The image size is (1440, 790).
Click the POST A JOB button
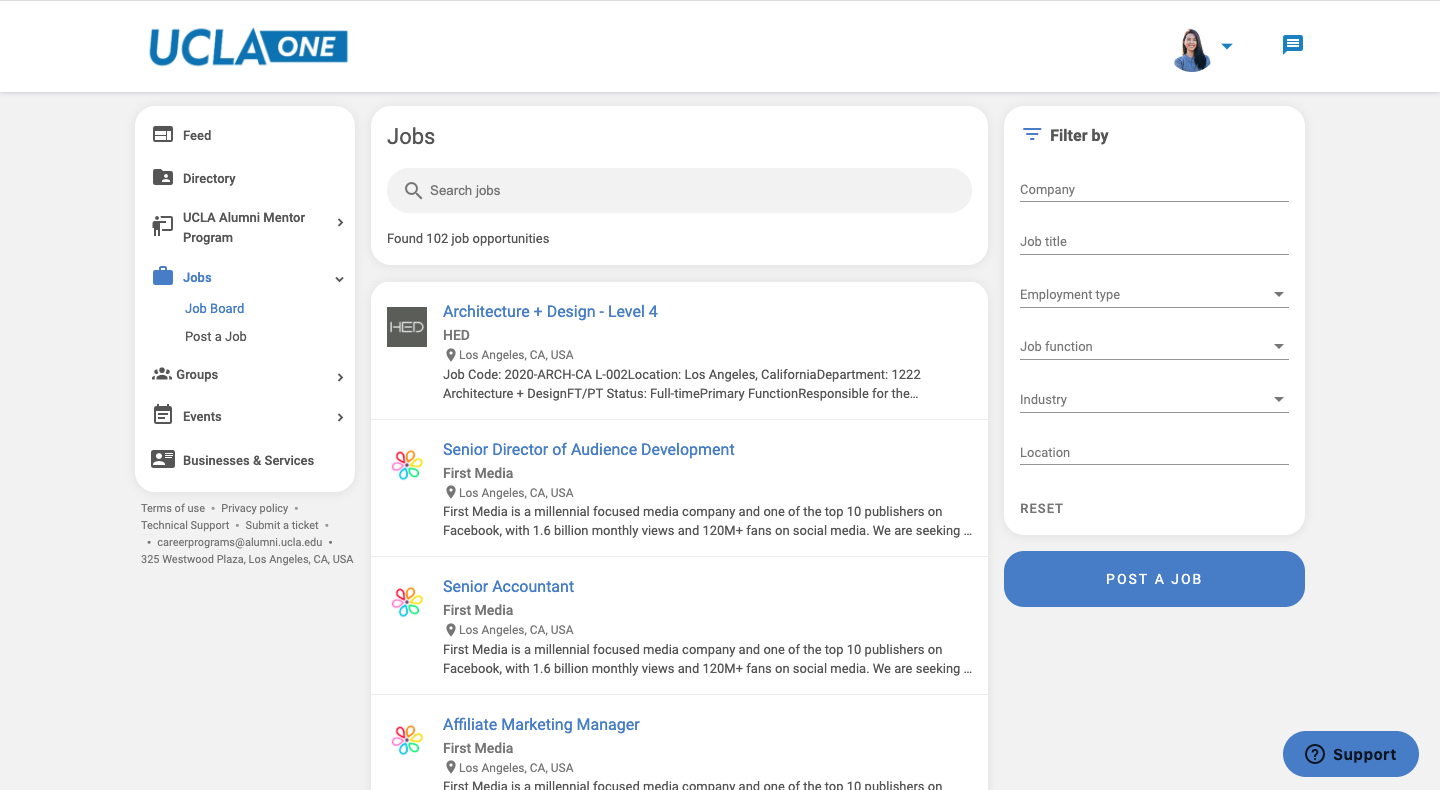click(1154, 579)
